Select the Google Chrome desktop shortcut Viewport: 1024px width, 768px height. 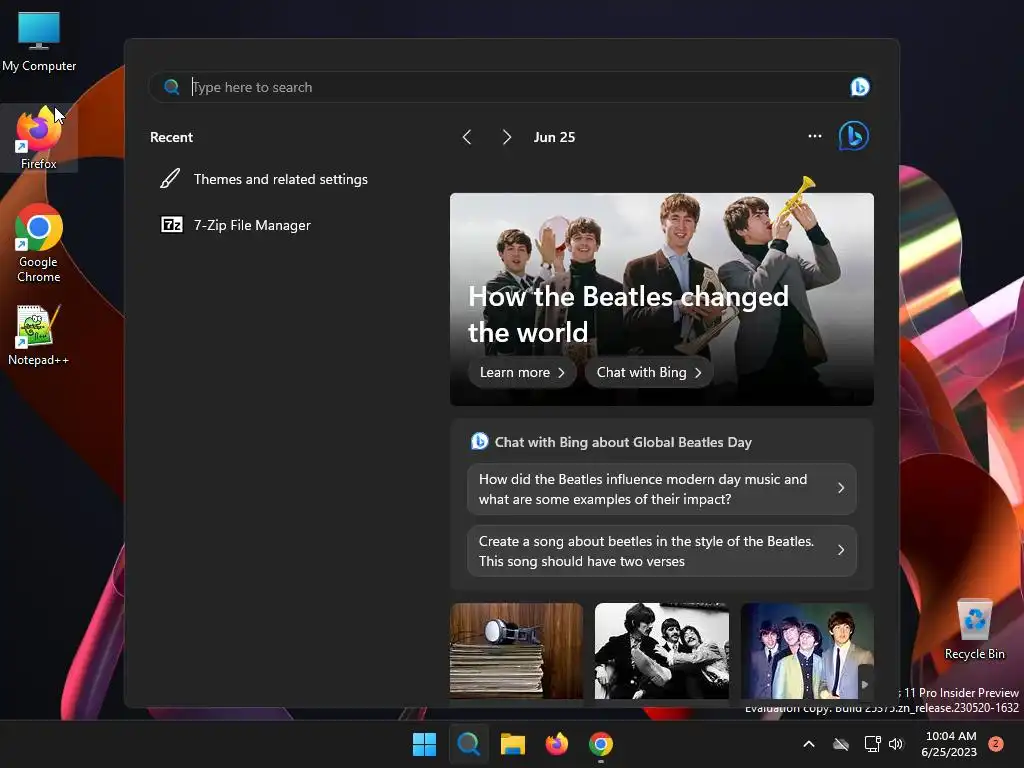[39, 243]
